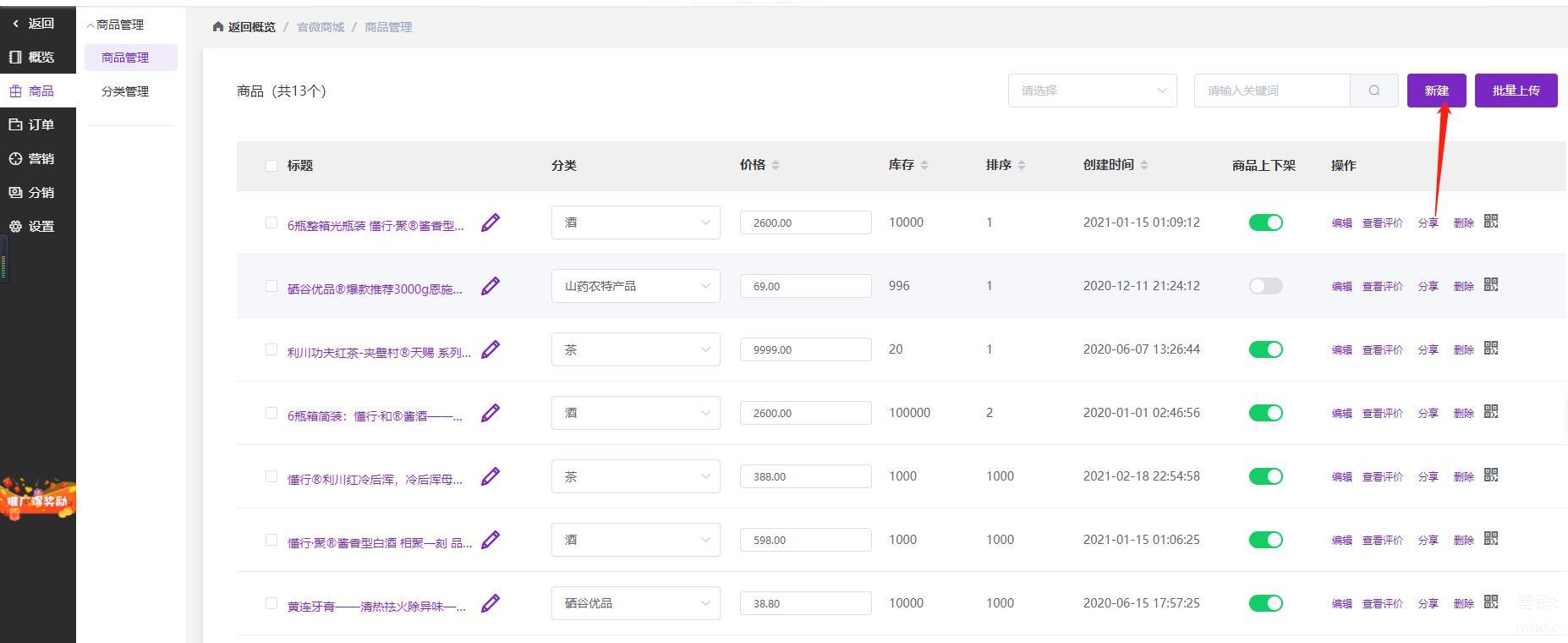Sort by 创建时间 using sort arrows

point(1143,165)
